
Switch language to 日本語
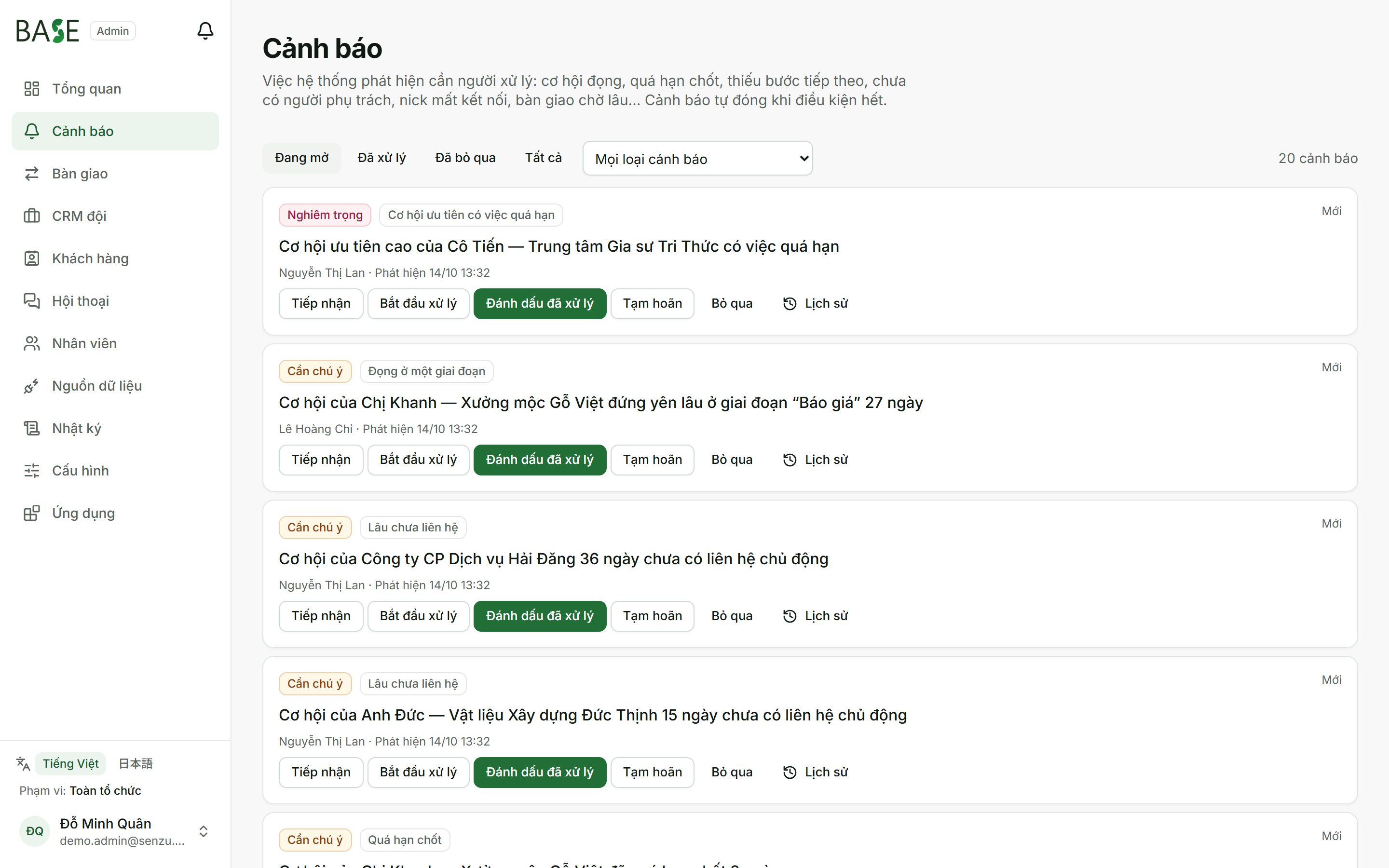click(x=136, y=763)
